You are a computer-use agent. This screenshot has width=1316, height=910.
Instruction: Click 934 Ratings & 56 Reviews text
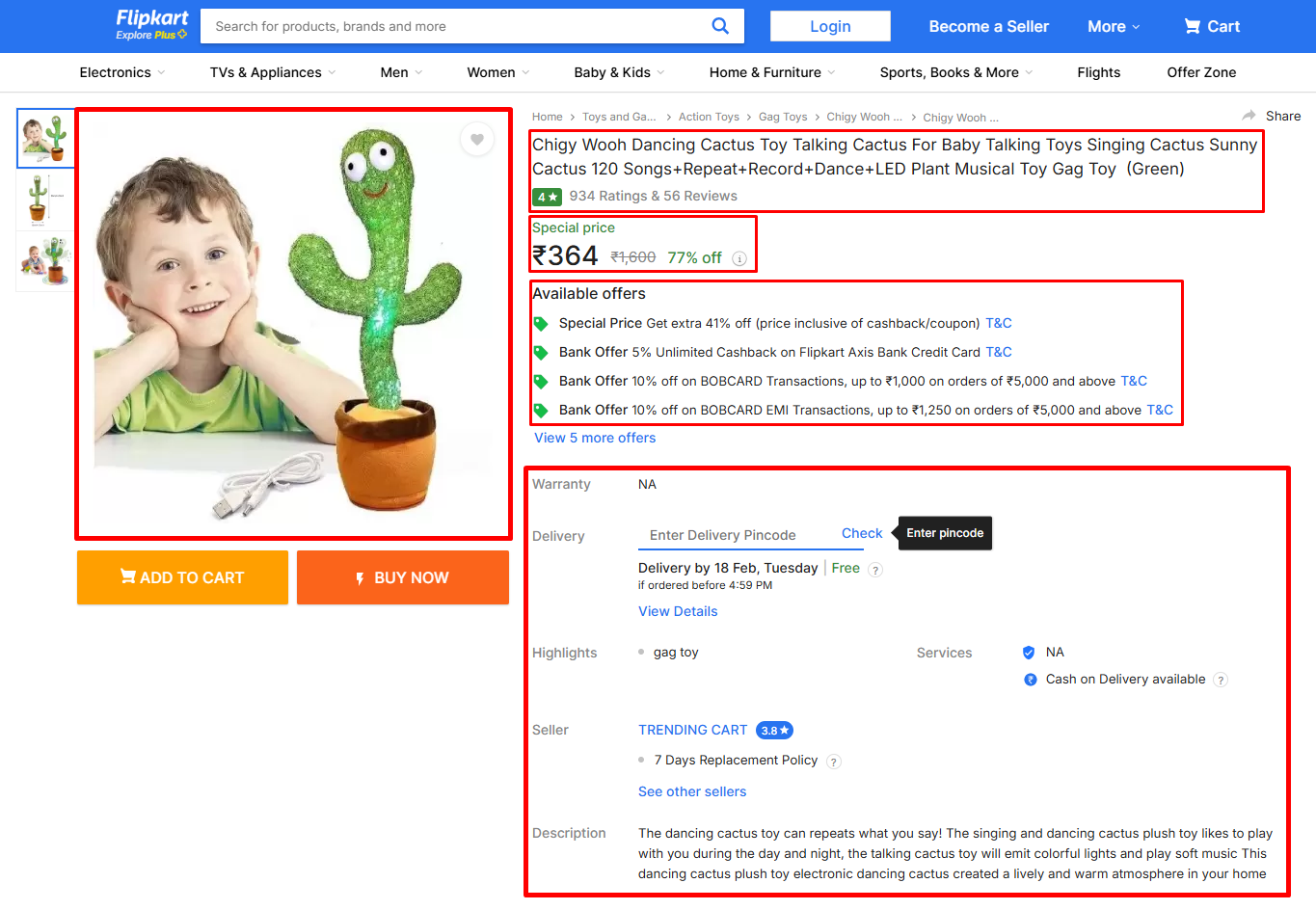653,196
